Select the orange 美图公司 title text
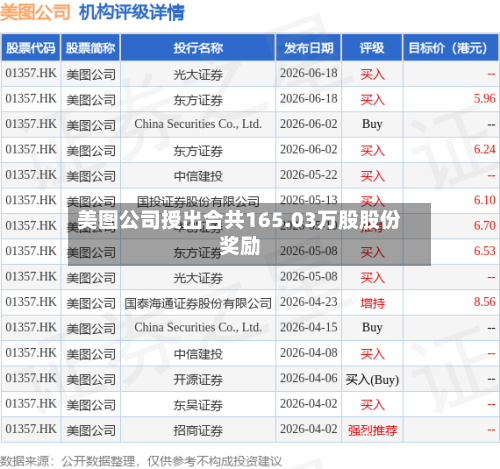This screenshot has width=500, height=469. pyautogui.click(x=35, y=13)
